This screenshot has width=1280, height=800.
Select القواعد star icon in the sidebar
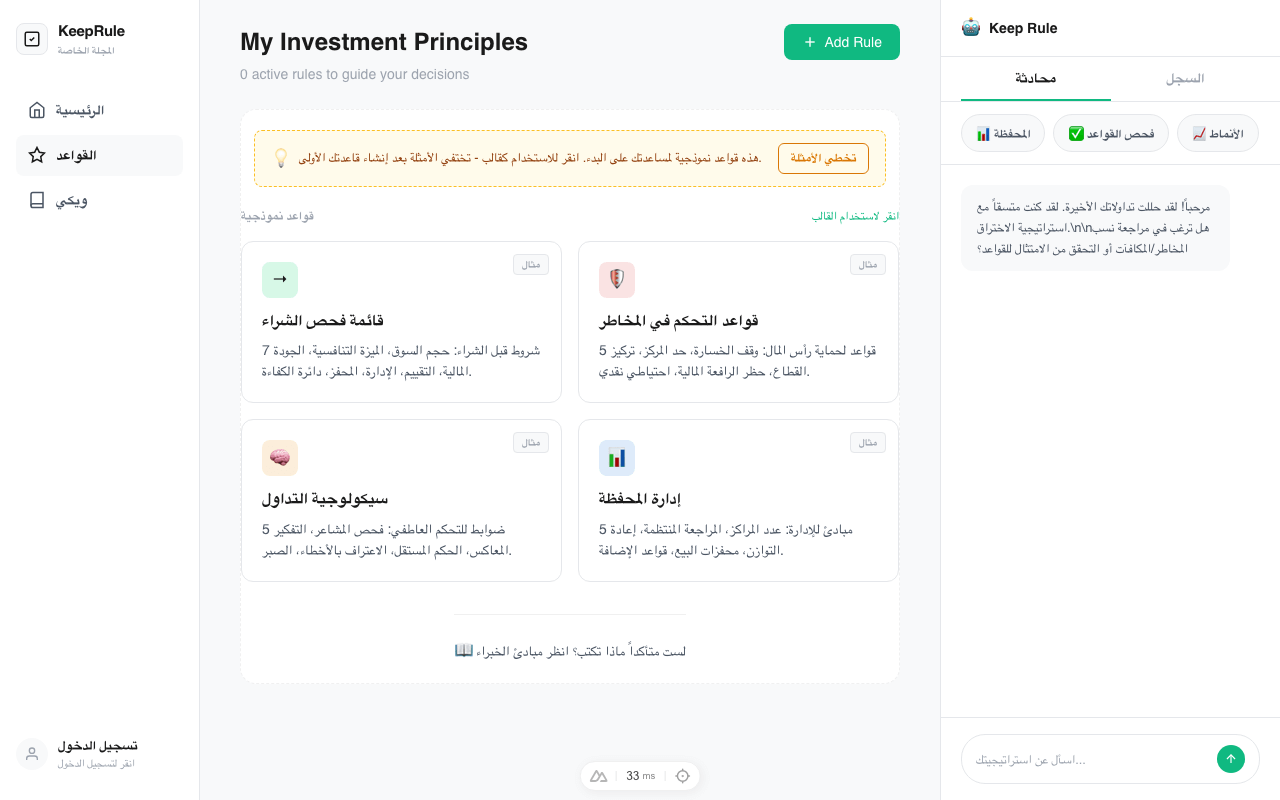[x=38, y=155]
